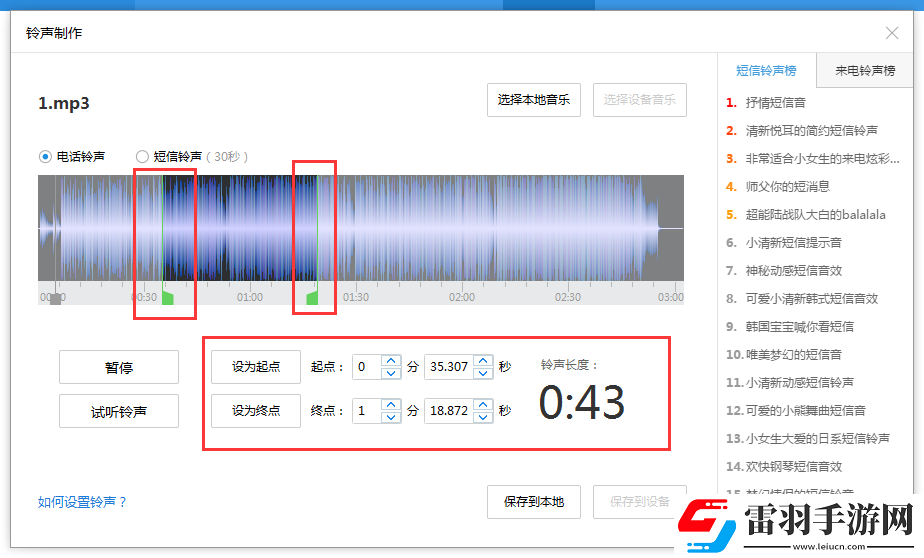924x558 pixels.
Task: Increase end point seconds with up arrow
Action: click(483, 404)
